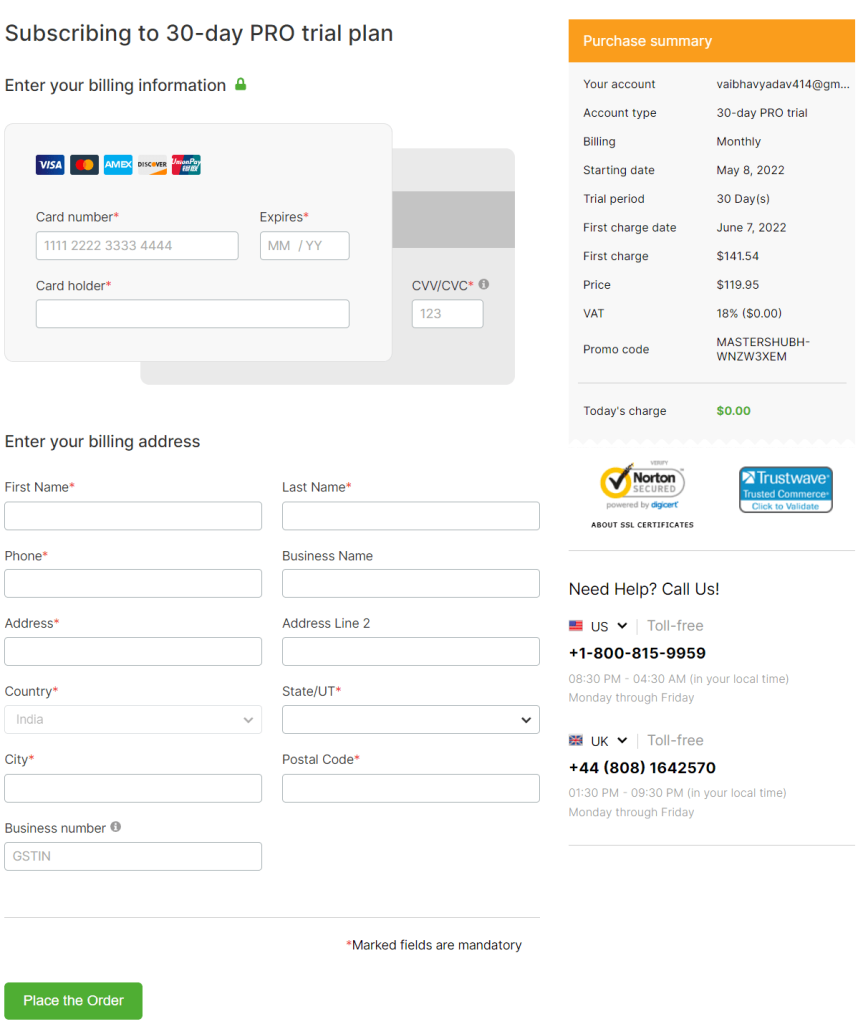The image size is (863, 1024).
Task: Click the Marked fields are mandatory note
Action: 434,945
